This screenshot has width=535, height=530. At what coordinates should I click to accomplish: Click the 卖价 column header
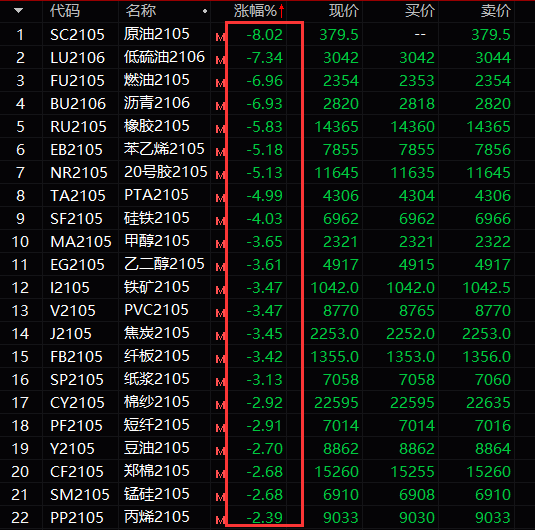496,11
